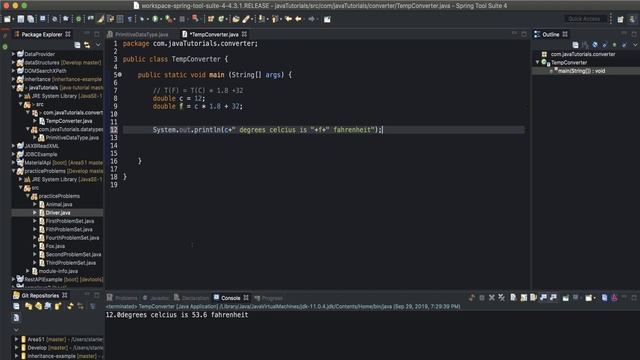Open the Outline view menu chevron

635,45
